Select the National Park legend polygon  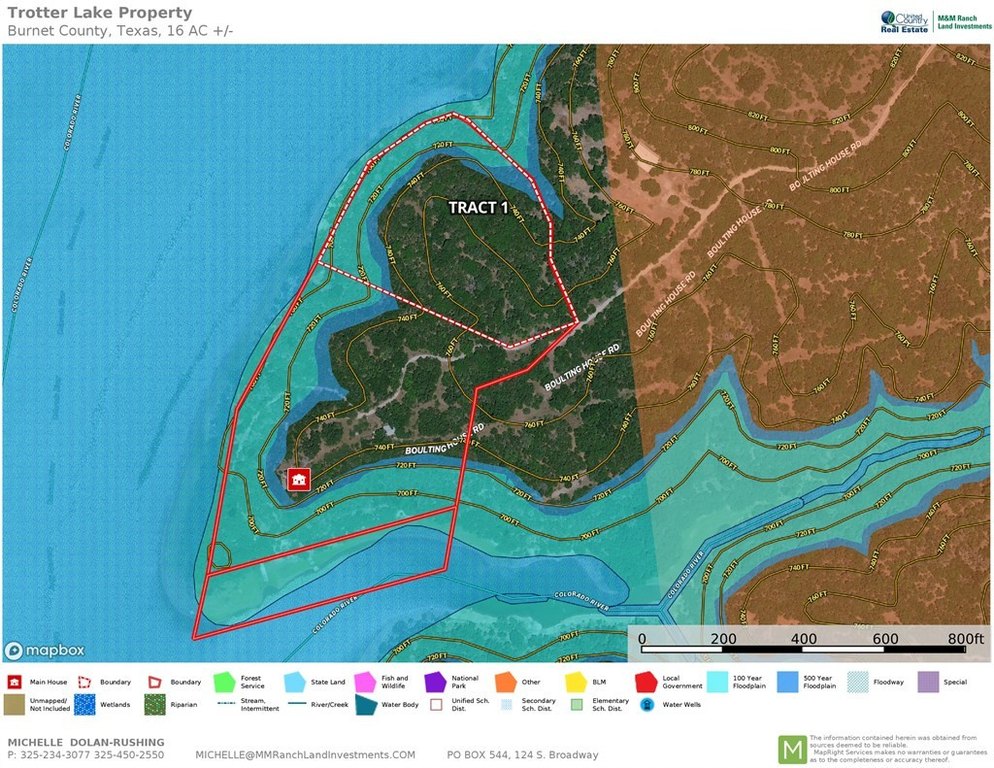435,682
